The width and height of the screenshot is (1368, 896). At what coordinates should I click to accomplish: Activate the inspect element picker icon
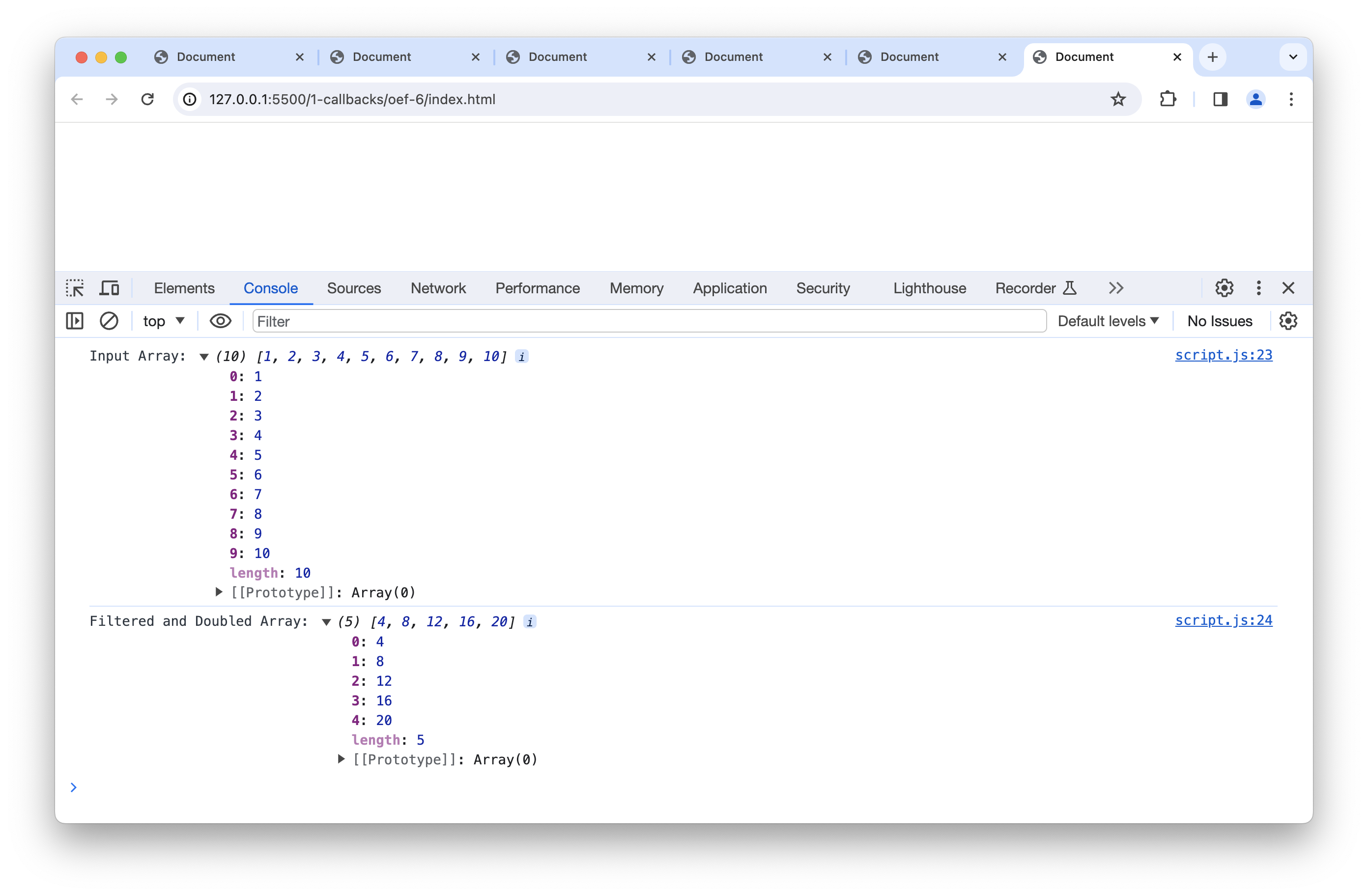(75, 288)
